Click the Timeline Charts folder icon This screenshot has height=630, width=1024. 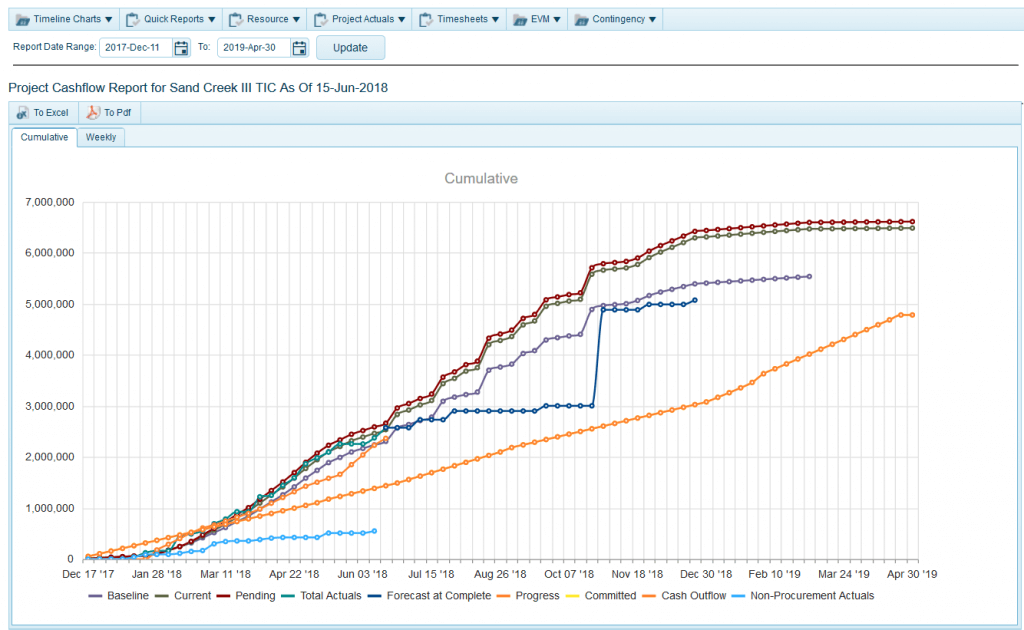pos(24,18)
